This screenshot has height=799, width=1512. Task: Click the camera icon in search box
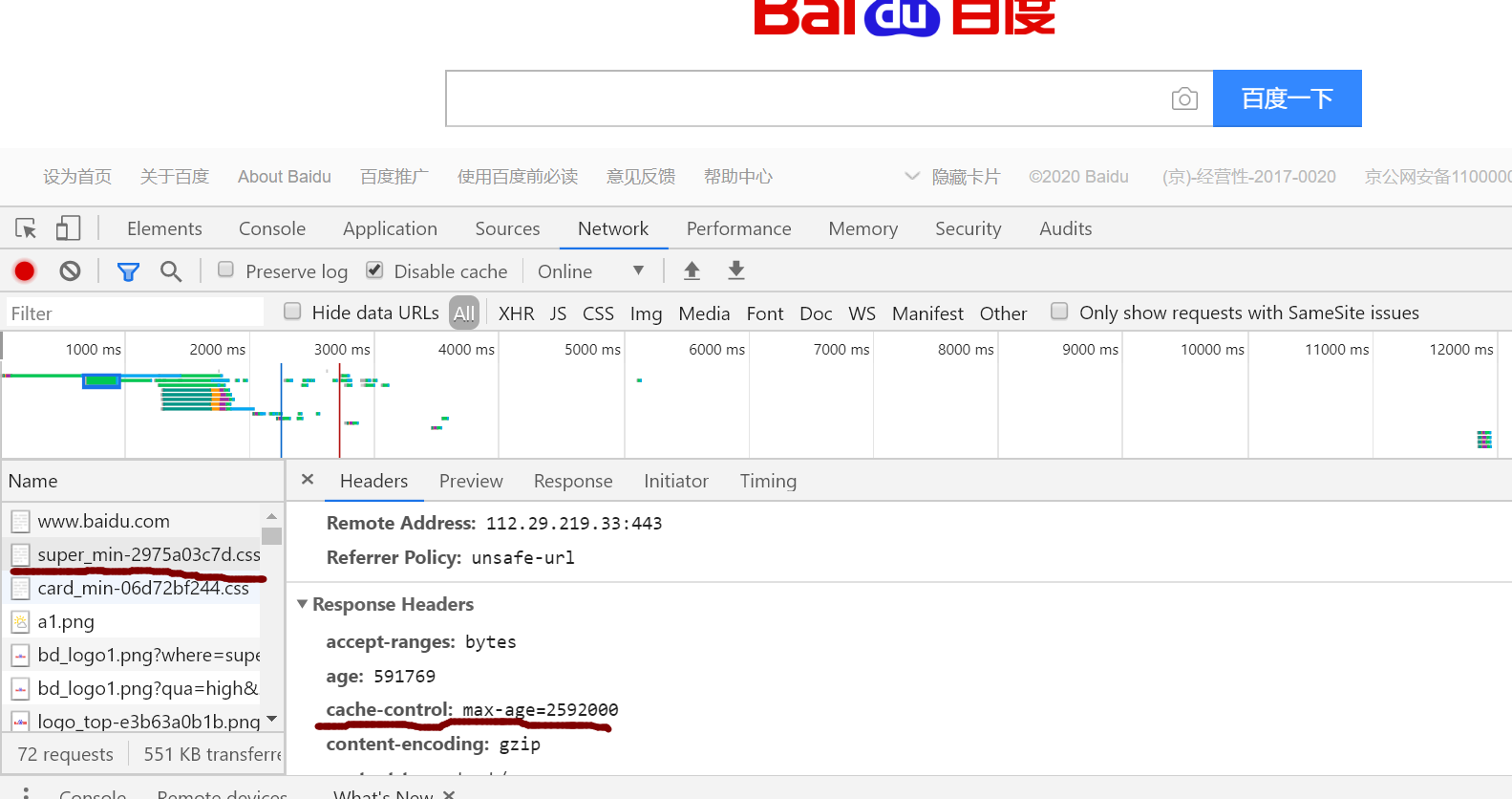pyautogui.click(x=1184, y=98)
